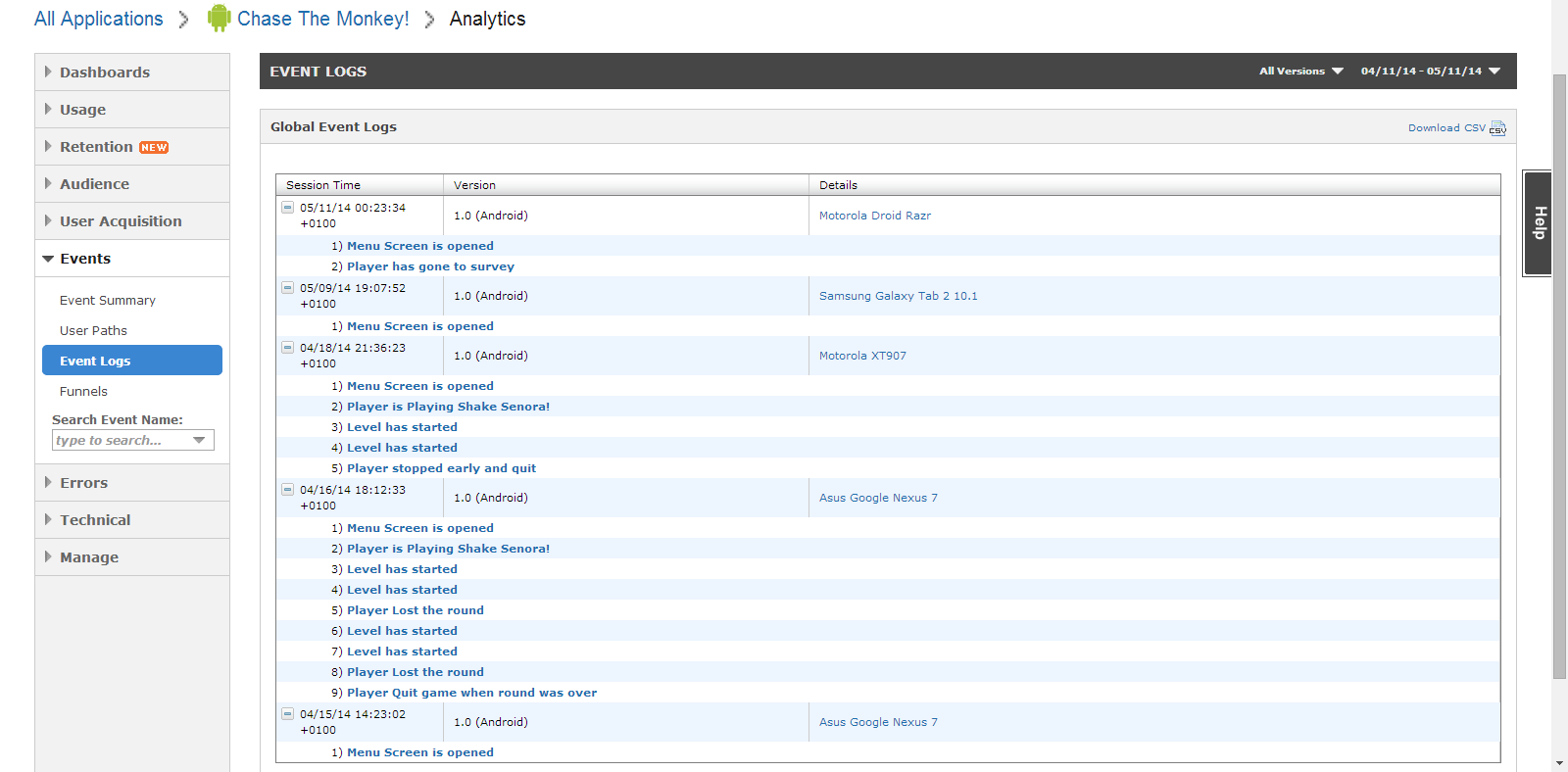Collapse the 04/18/14 21:36:23 session row
Screen dimensions: 1568x772
coord(288,348)
